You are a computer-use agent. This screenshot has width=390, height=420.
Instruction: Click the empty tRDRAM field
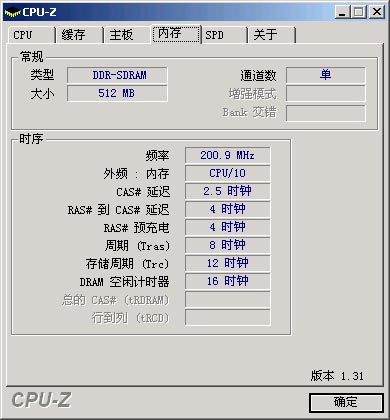(x=227, y=300)
